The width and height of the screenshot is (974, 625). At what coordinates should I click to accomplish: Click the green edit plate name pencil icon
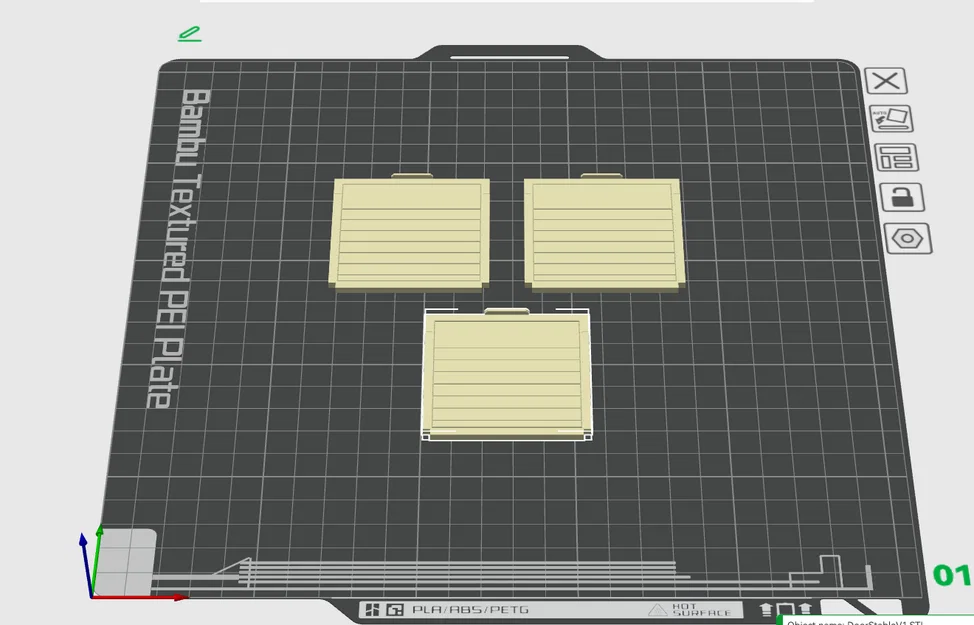(189, 34)
